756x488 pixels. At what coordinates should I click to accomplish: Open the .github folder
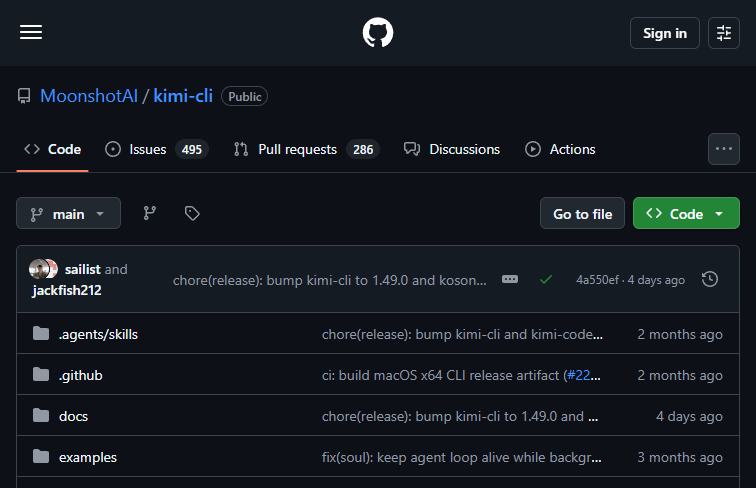pos(81,375)
